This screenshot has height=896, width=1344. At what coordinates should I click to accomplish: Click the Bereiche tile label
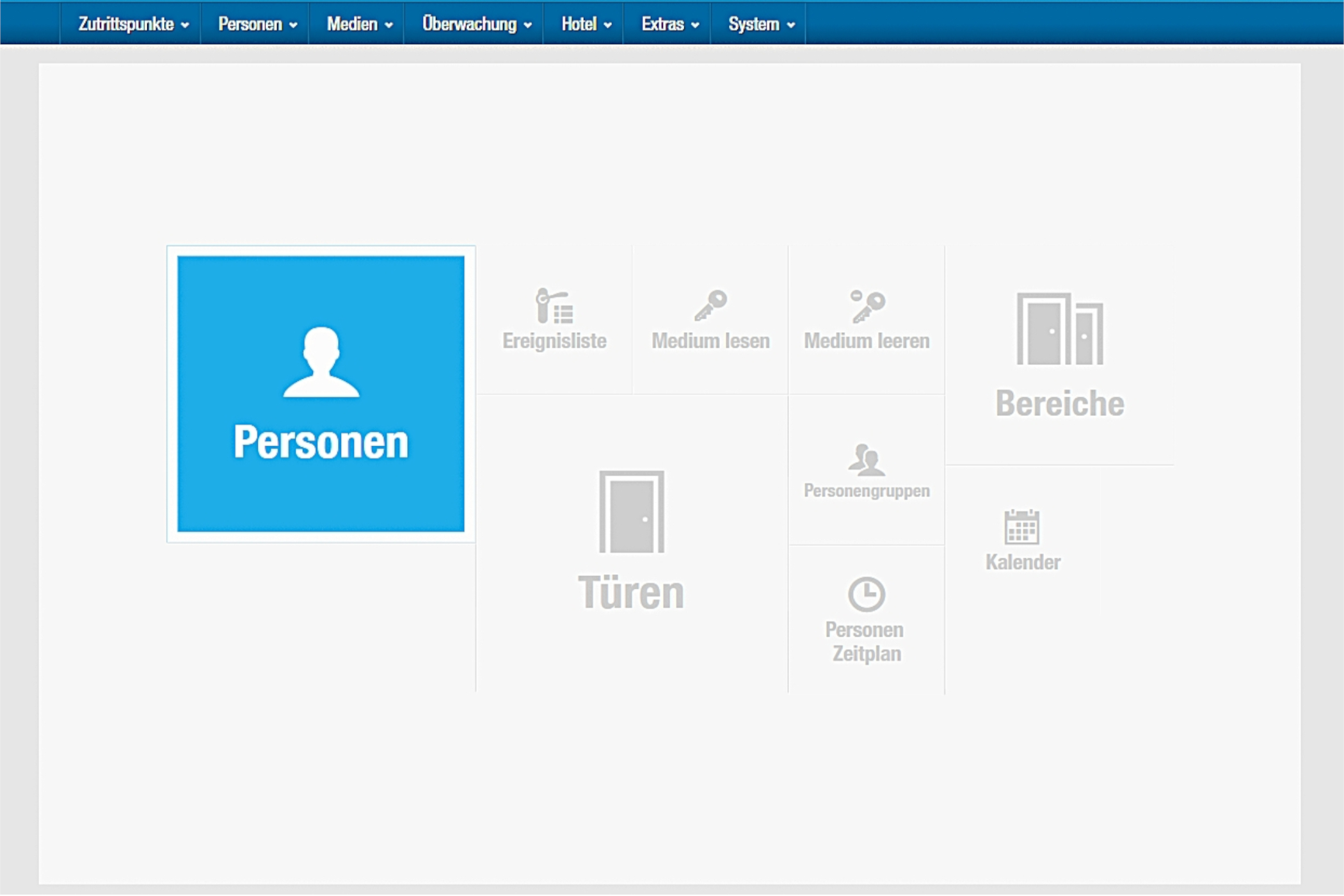tap(1059, 404)
